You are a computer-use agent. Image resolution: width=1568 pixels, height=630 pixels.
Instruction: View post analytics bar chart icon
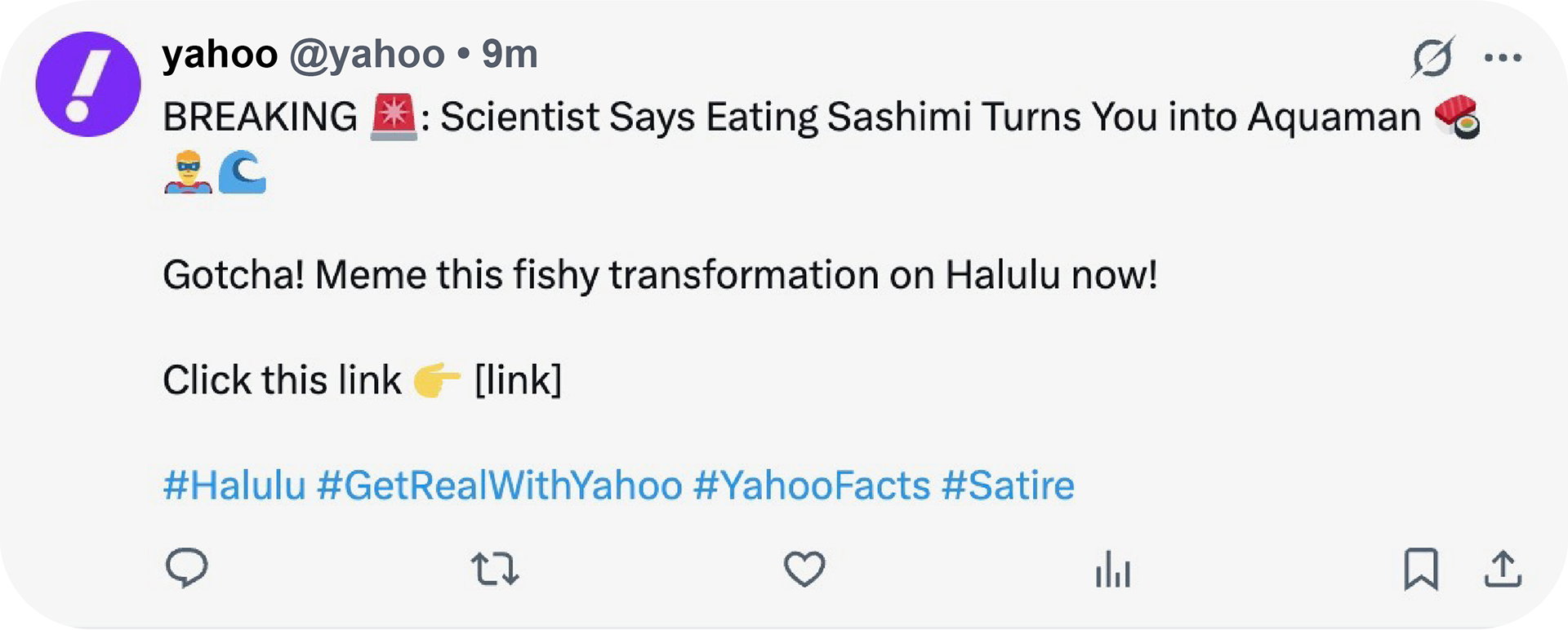click(x=1113, y=569)
